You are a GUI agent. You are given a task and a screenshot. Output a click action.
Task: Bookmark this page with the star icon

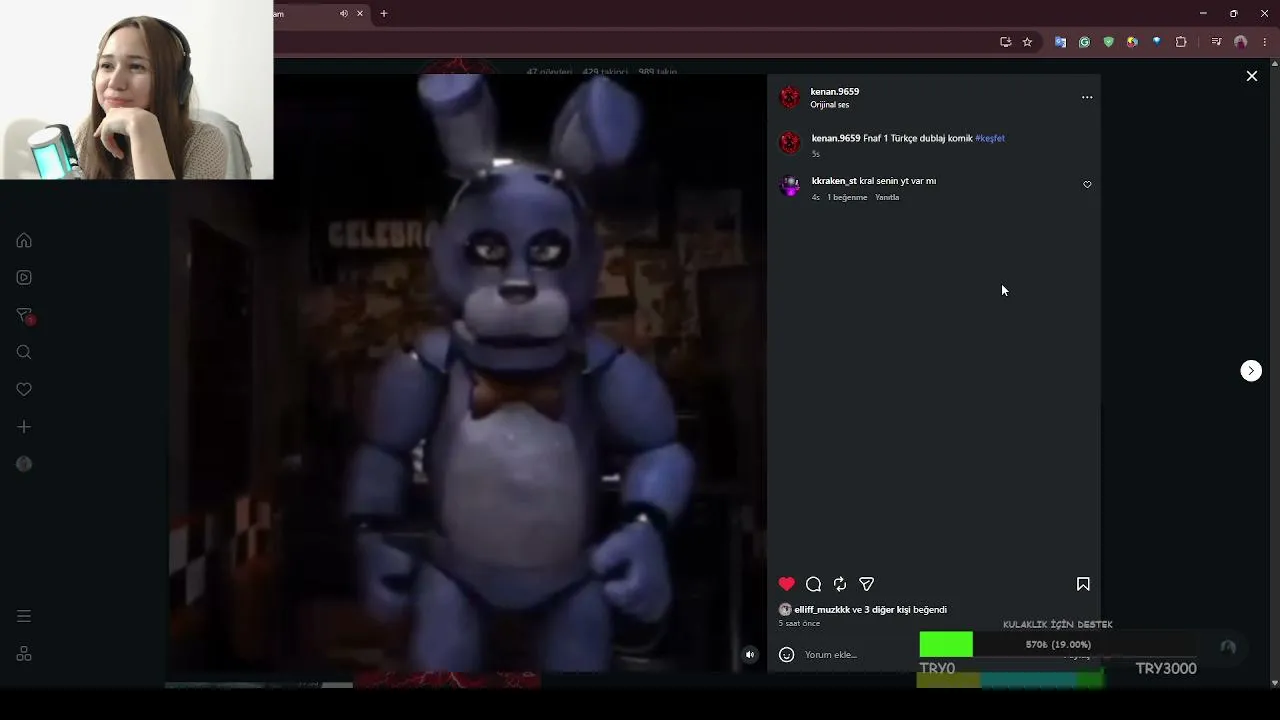click(x=1027, y=42)
